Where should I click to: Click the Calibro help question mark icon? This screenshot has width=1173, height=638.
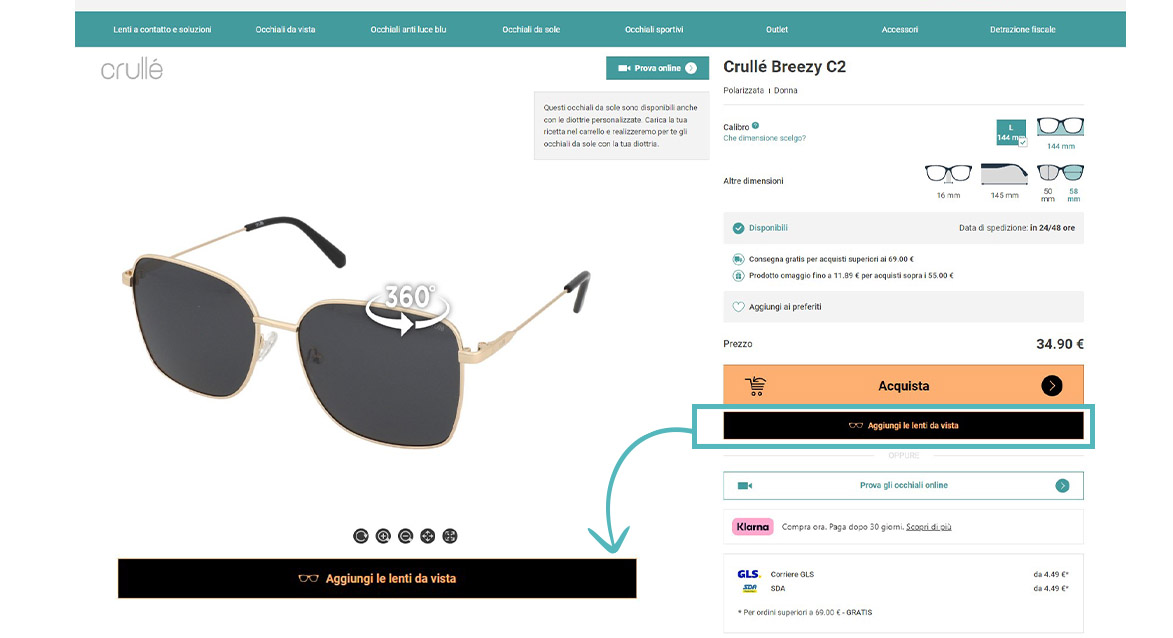click(756, 126)
